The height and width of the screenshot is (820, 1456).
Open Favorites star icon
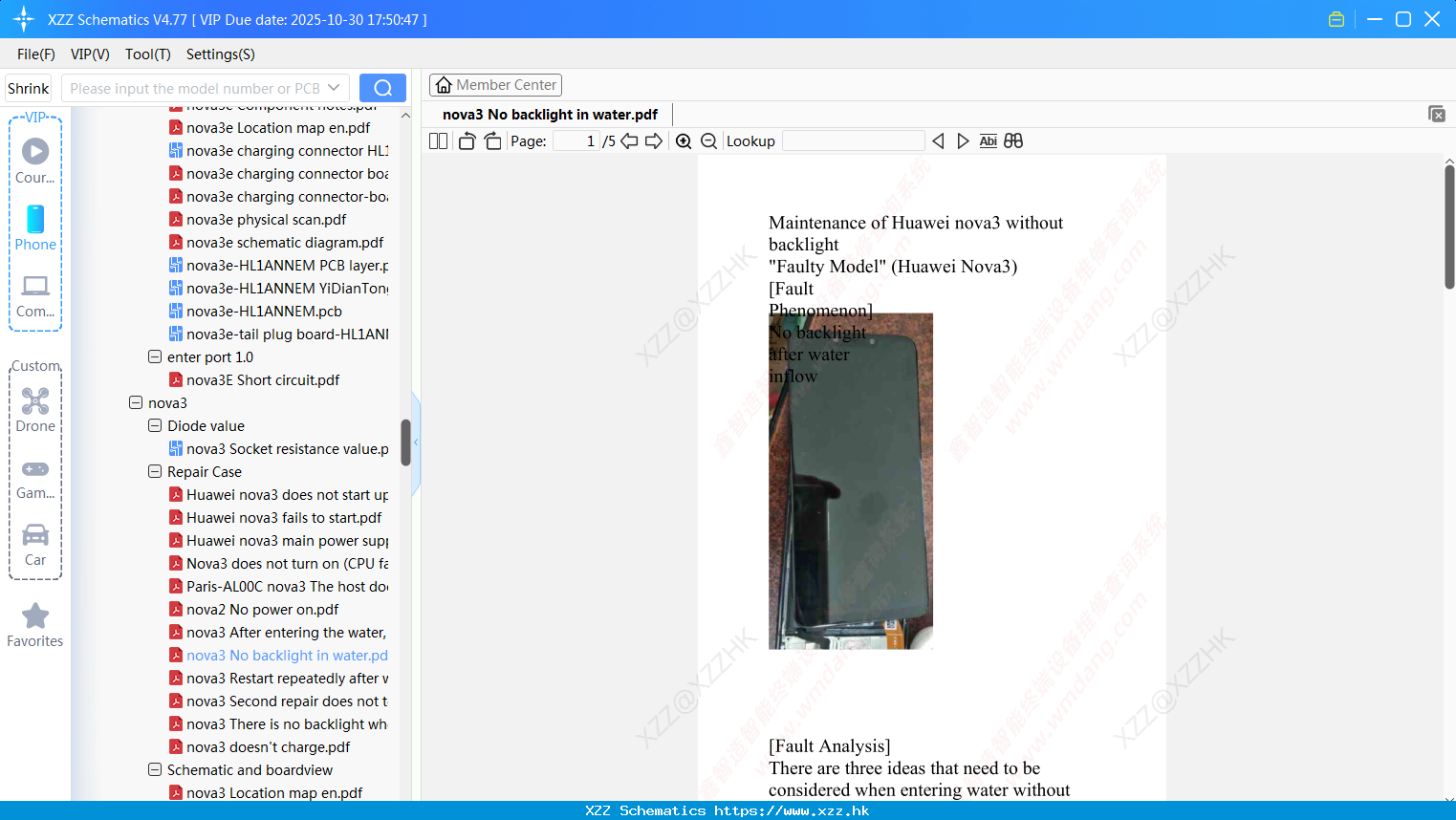coord(35,625)
